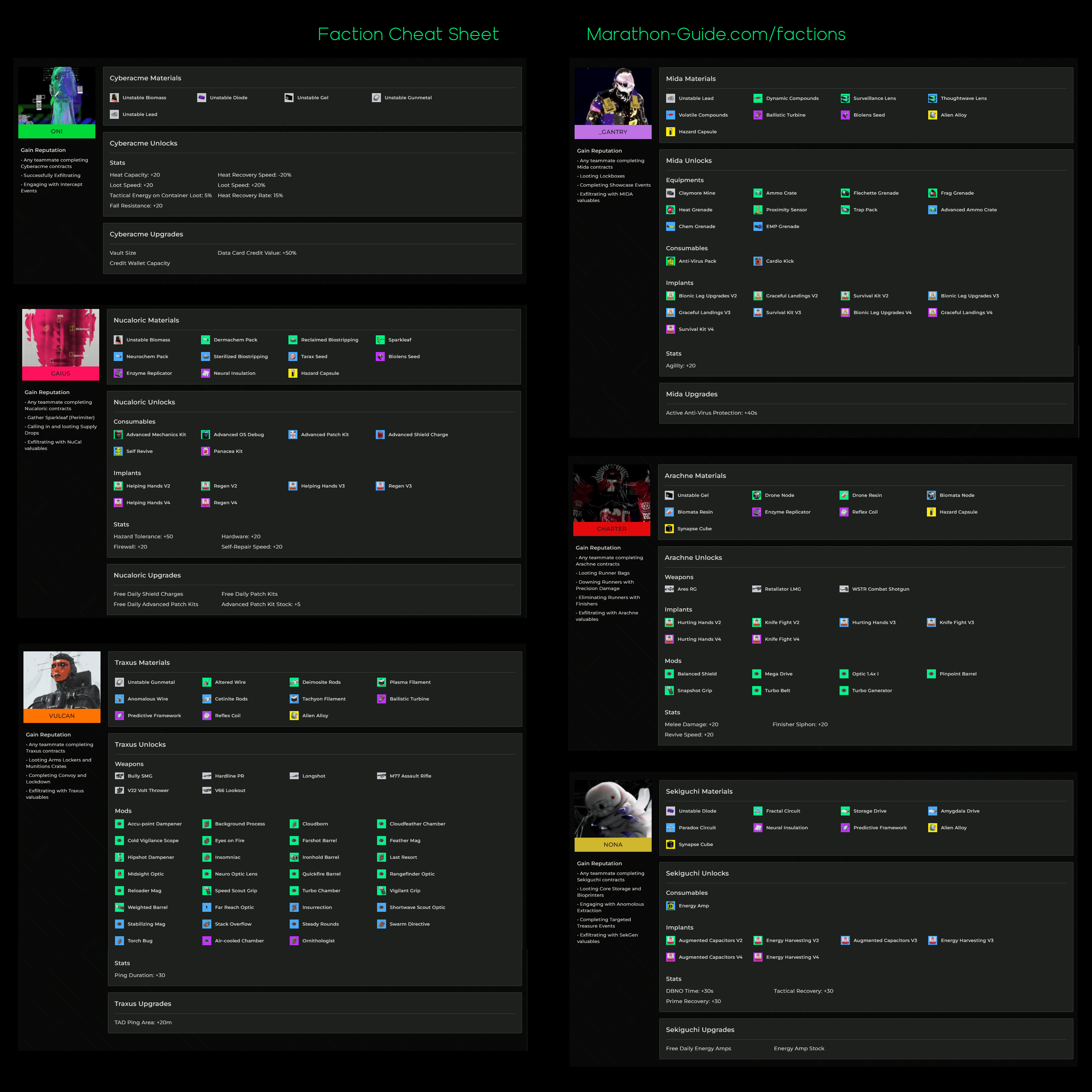This screenshot has height=1092, width=1092.
Task: Select the Frag Grenade icon in Mida Unlocks
Action: pyautogui.click(x=932, y=193)
